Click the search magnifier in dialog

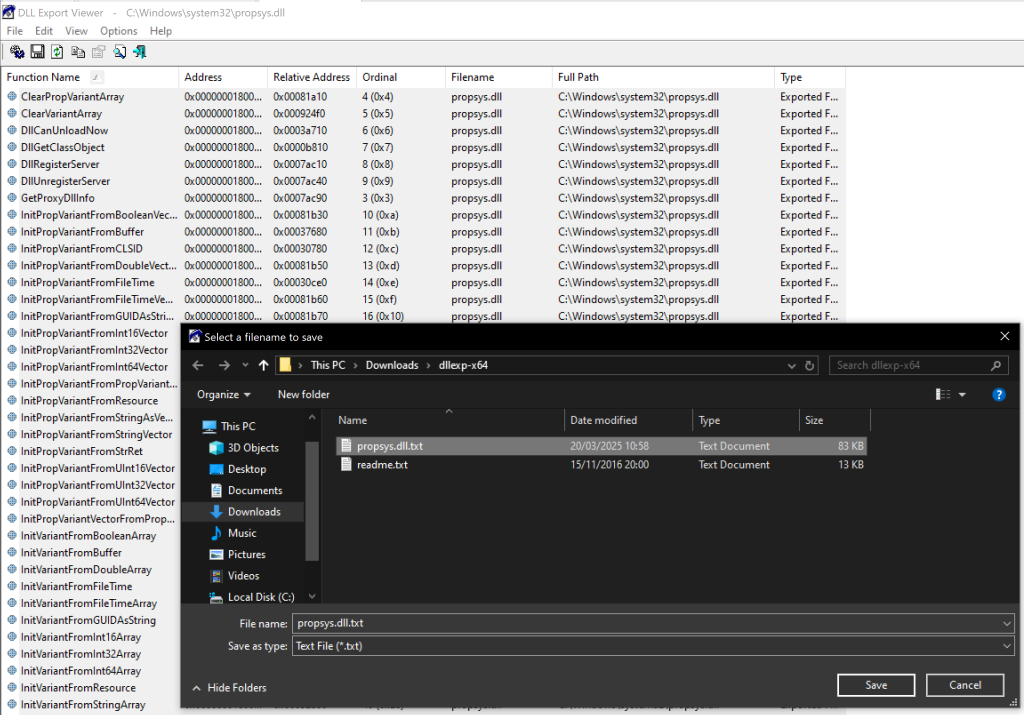pos(995,366)
